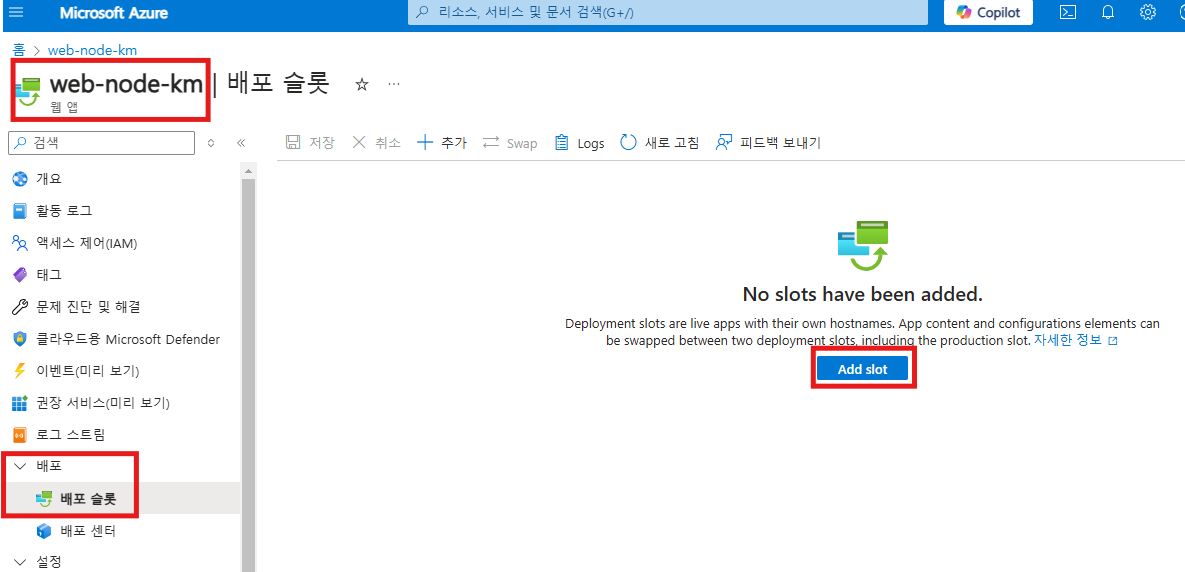Go to the 홈 breadcrumb link
Viewport: 1185px width, 572px height.
tap(19, 50)
